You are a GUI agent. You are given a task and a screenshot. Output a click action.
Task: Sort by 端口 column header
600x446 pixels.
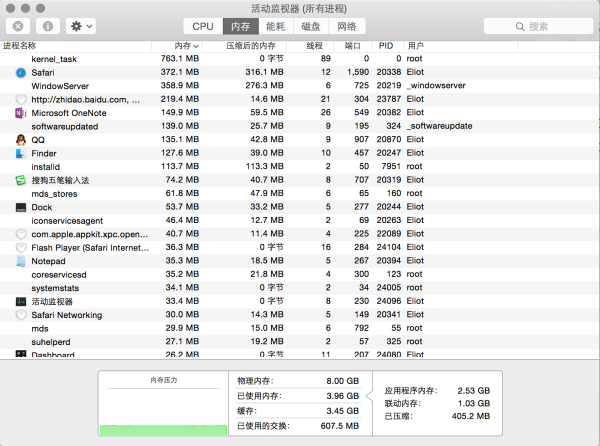[x=352, y=46]
